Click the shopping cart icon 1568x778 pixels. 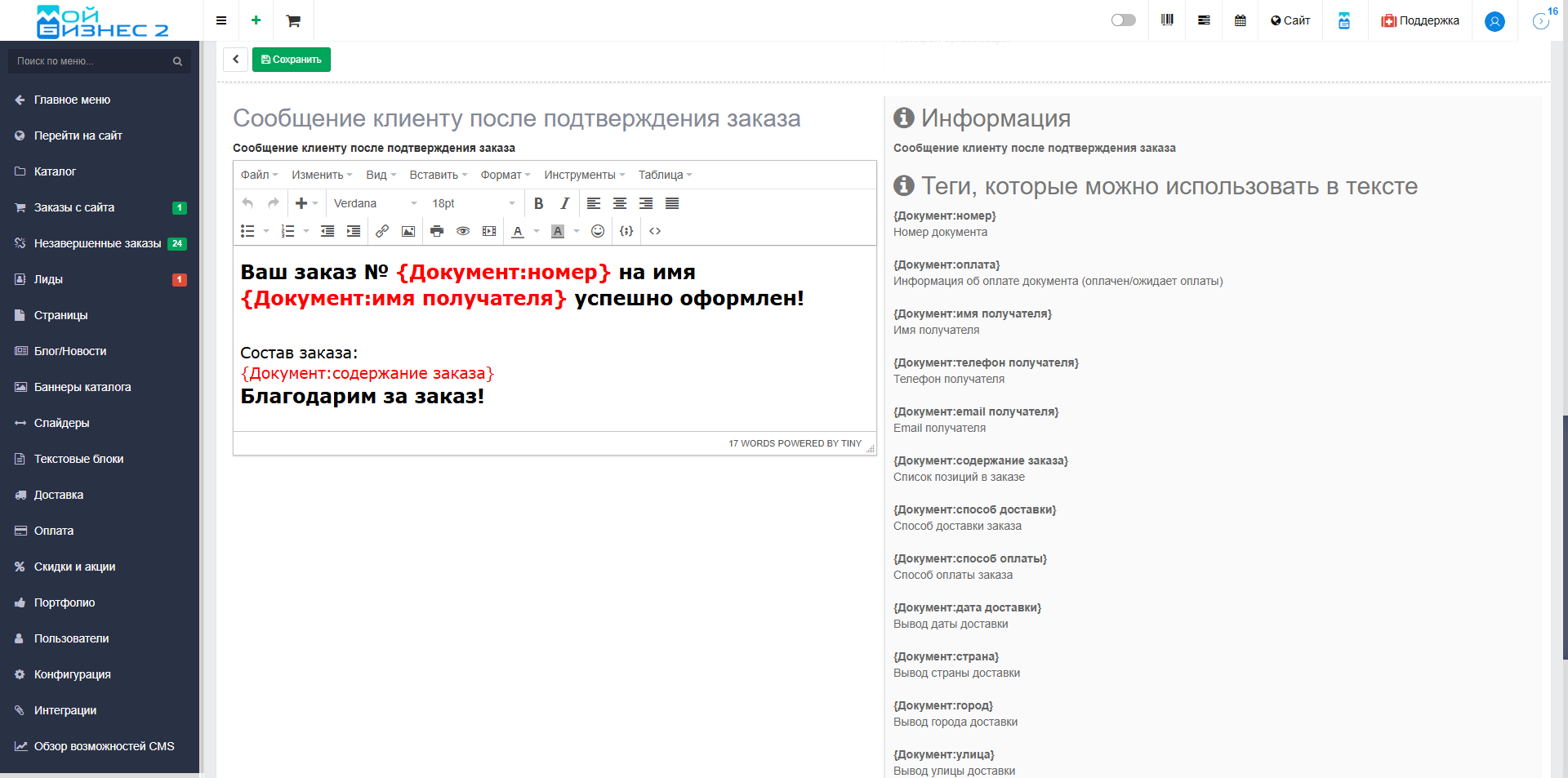pyautogui.click(x=293, y=20)
